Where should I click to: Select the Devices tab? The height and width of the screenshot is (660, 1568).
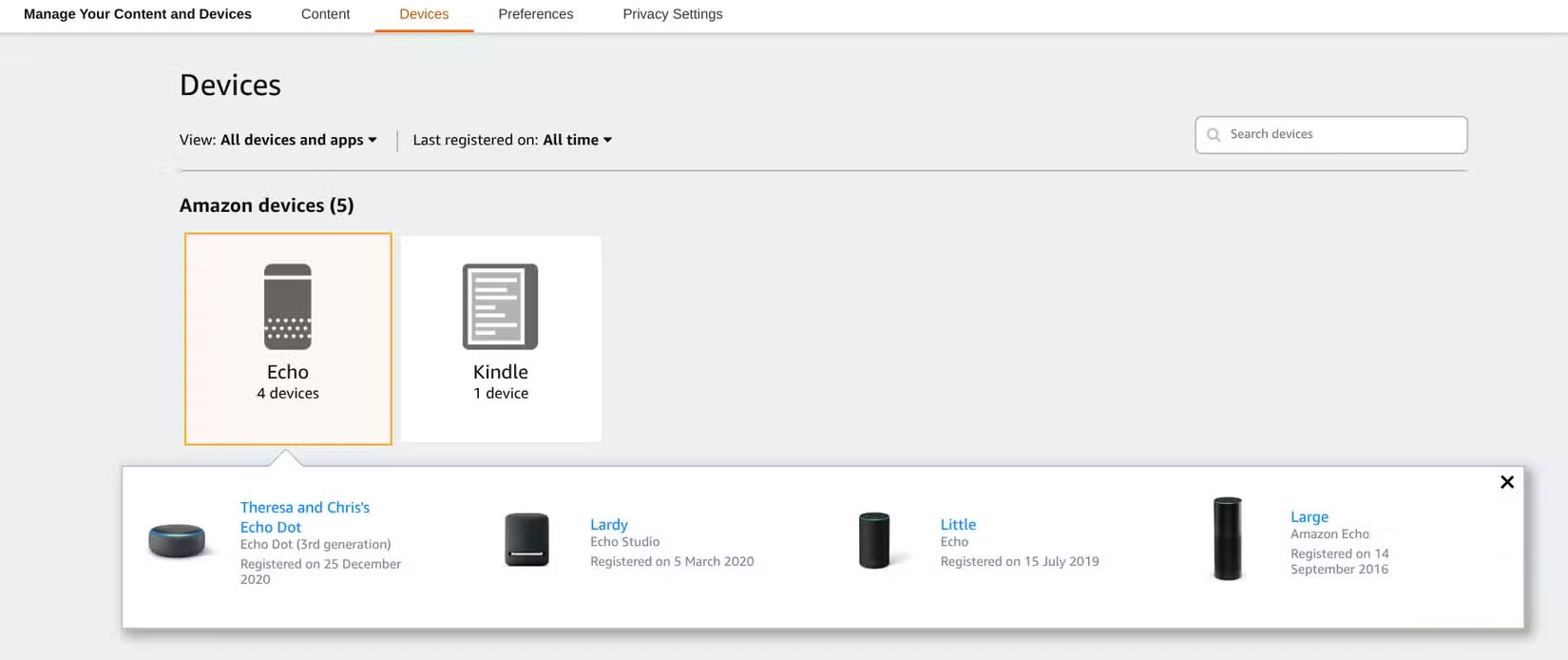(424, 14)
